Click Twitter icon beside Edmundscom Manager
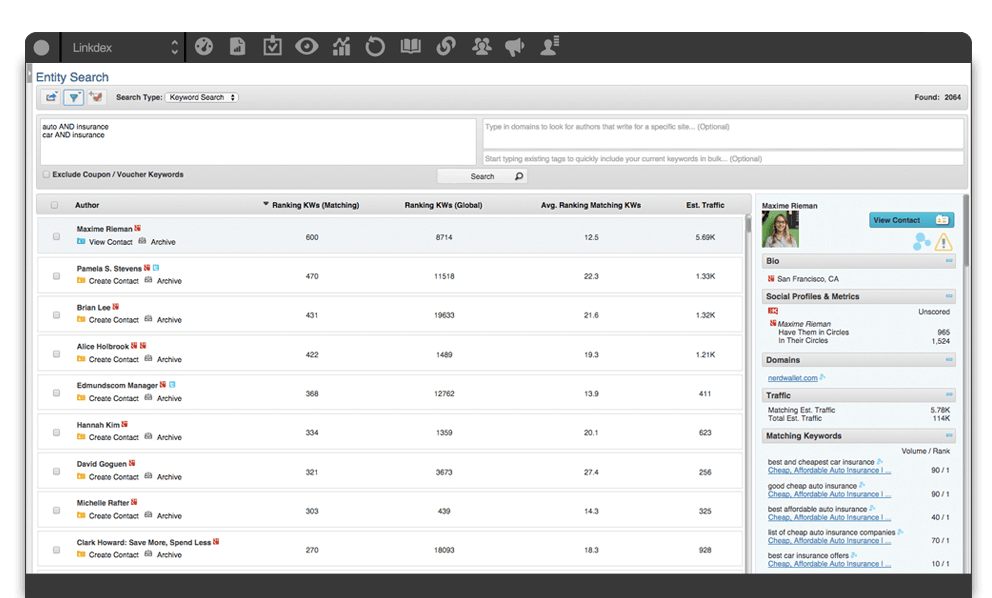This screenshot has height=598, width=992. click(x=172, y=385)
